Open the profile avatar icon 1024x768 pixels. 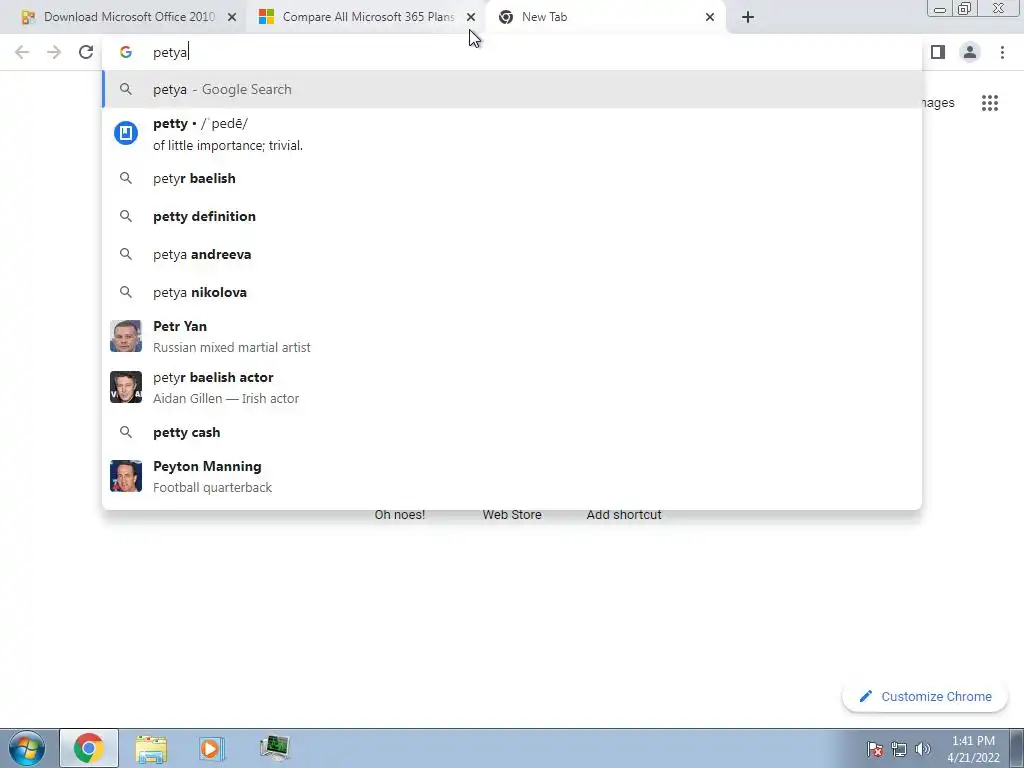[x=970, y=52]
